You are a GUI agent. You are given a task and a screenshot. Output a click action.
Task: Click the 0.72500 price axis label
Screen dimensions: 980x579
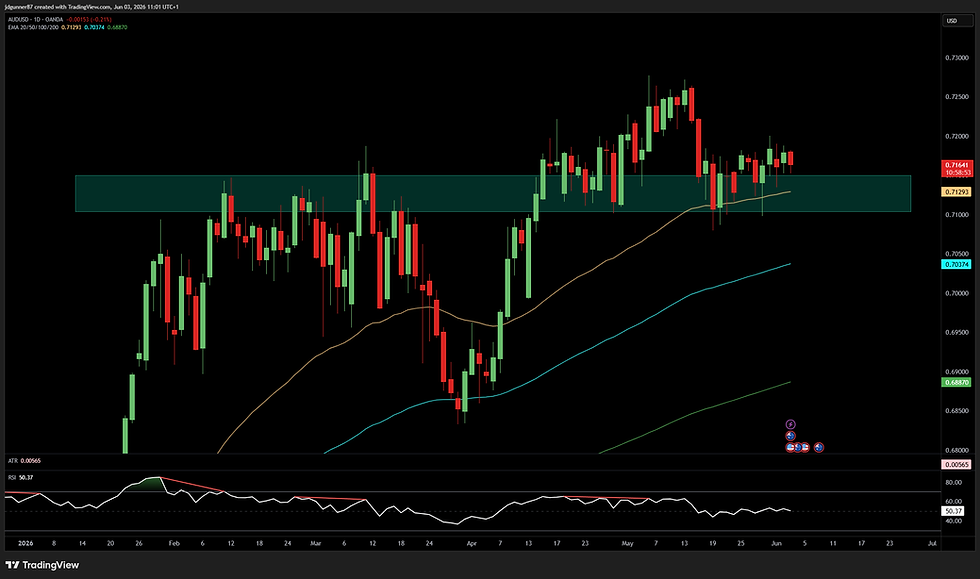pos(957,97)
